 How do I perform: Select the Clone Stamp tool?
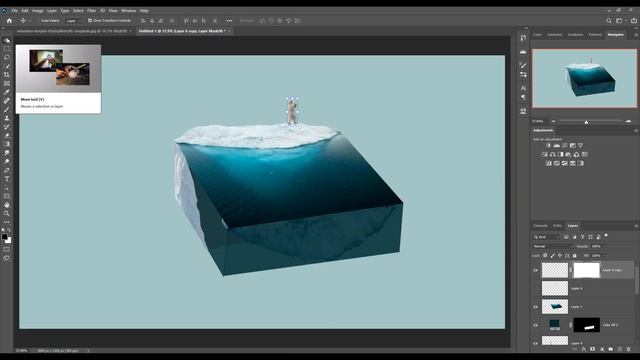pyautogui.click(x=7, y=118)
